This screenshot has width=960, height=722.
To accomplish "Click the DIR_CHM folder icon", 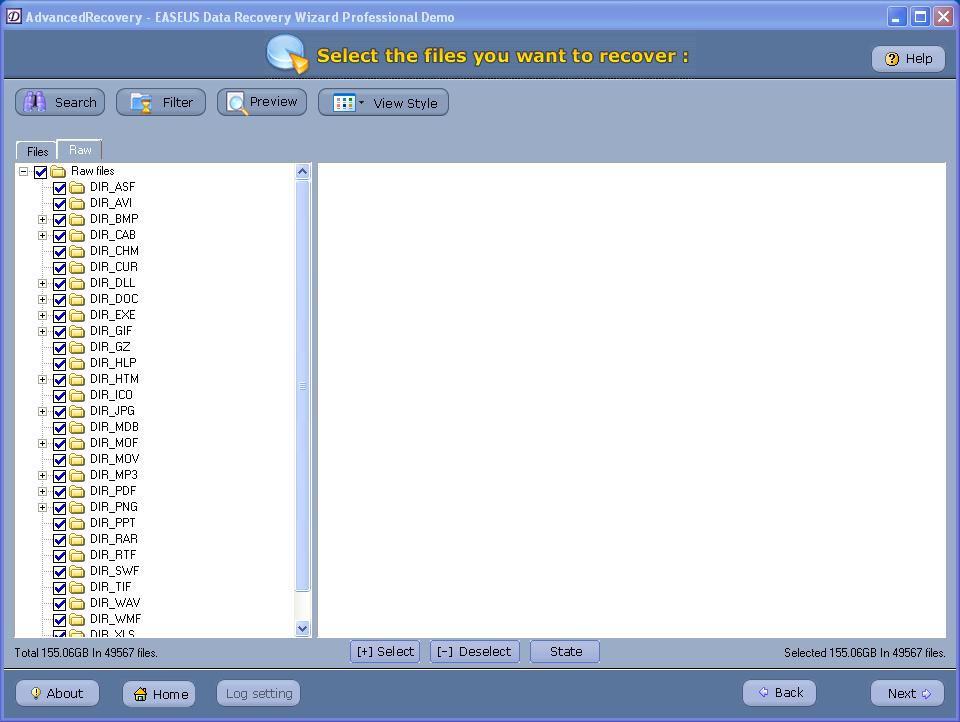I will point(77,251).
